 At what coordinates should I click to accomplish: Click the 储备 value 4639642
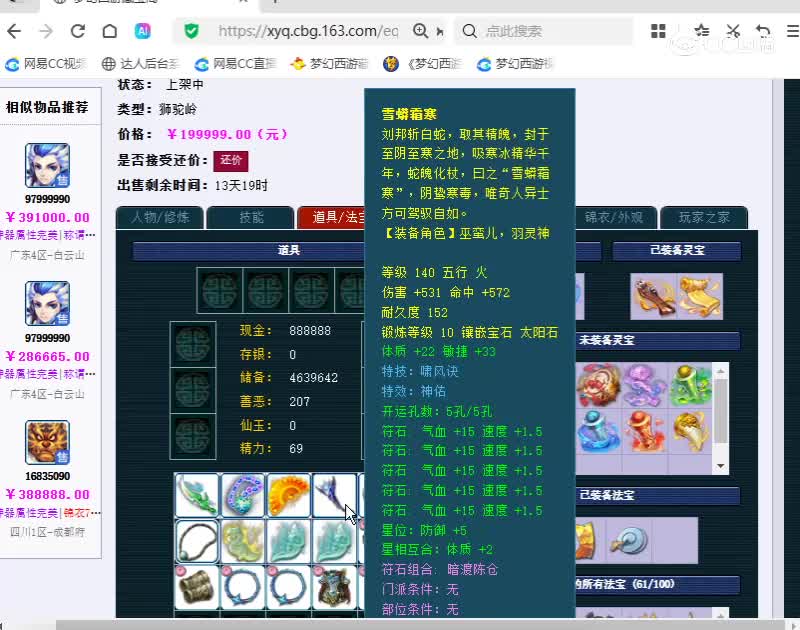coord(313,377)
